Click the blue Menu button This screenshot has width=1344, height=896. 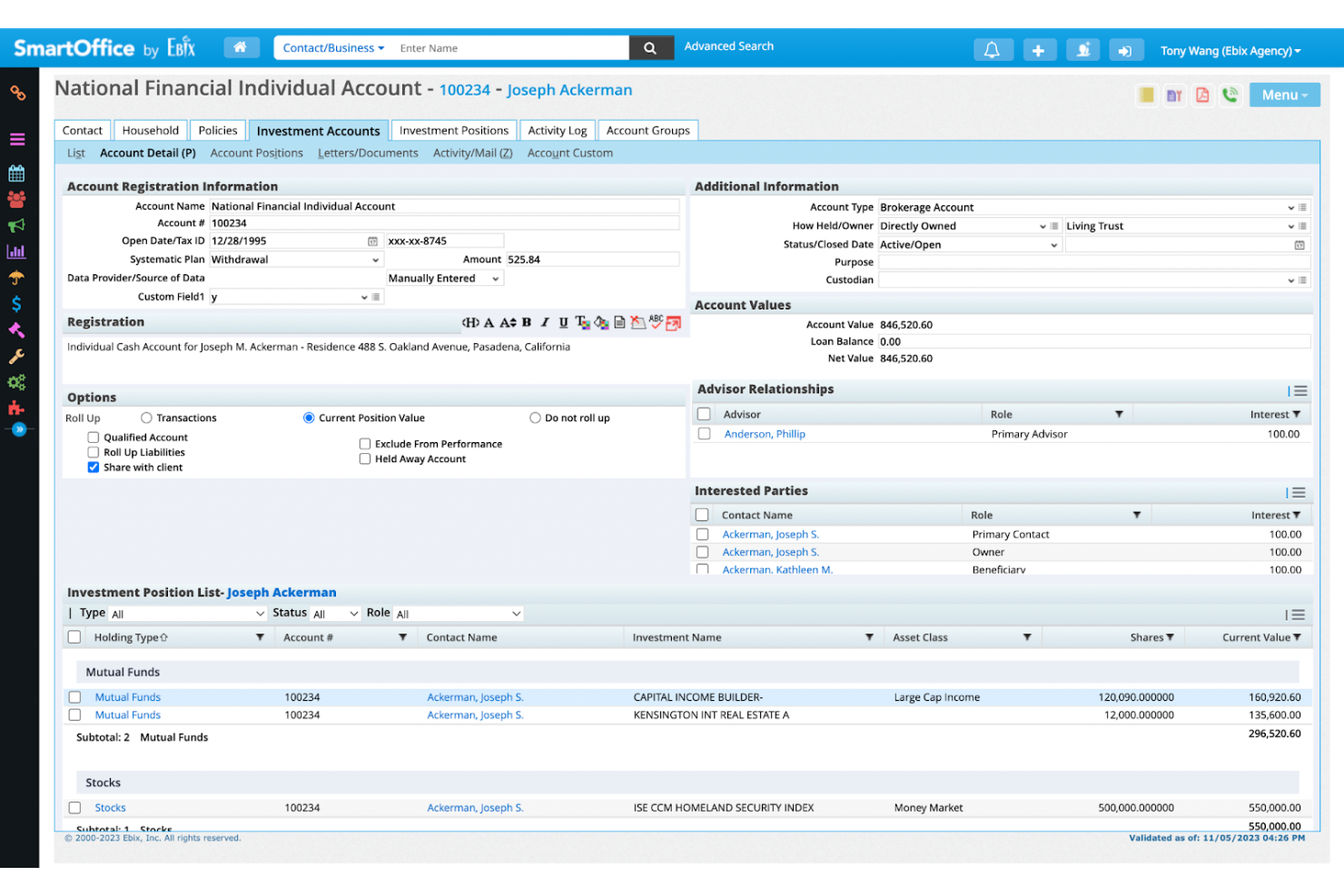pos(1285,95)
